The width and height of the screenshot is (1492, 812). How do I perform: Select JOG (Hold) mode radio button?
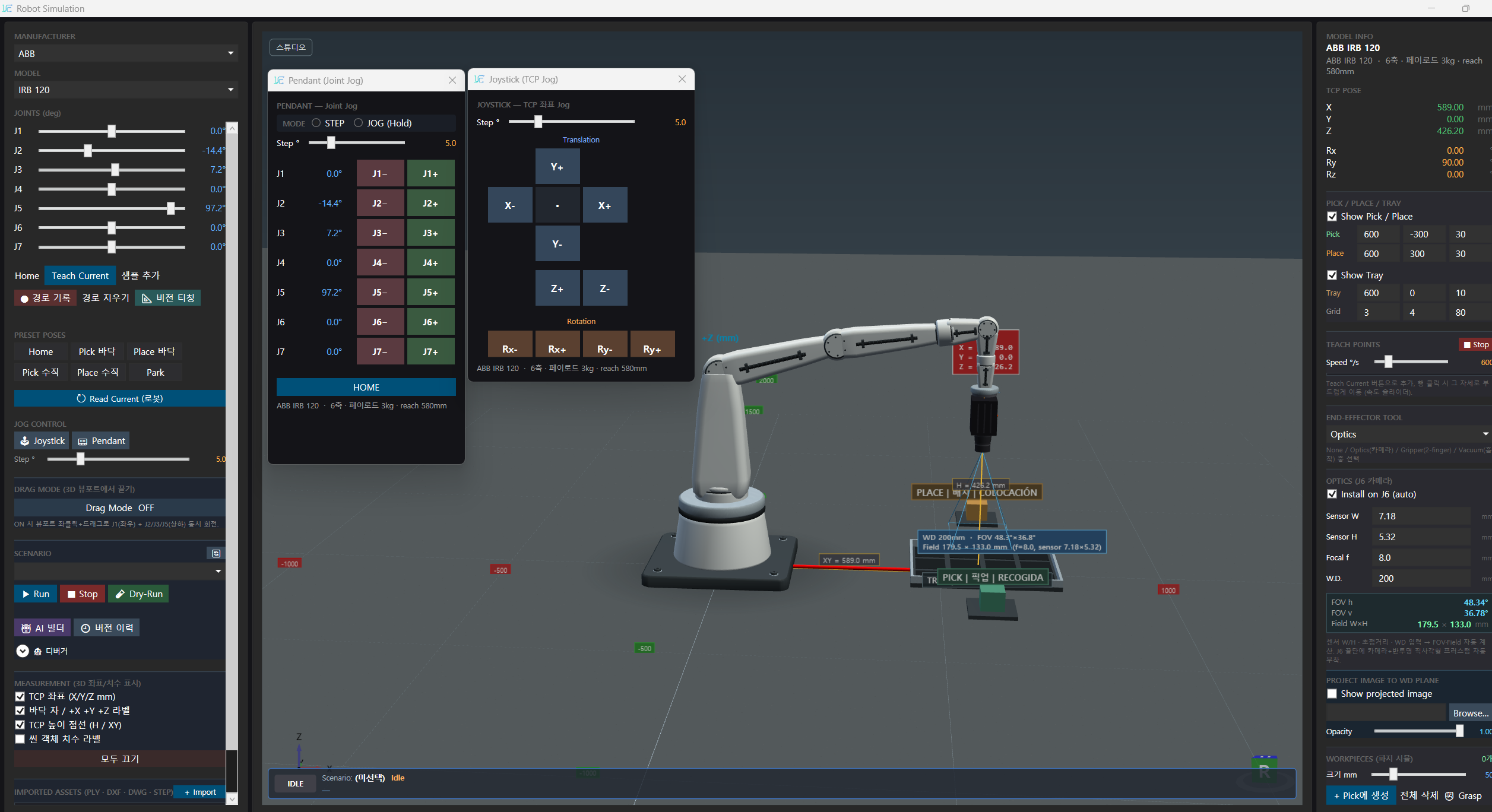click(x=358, y=123)
